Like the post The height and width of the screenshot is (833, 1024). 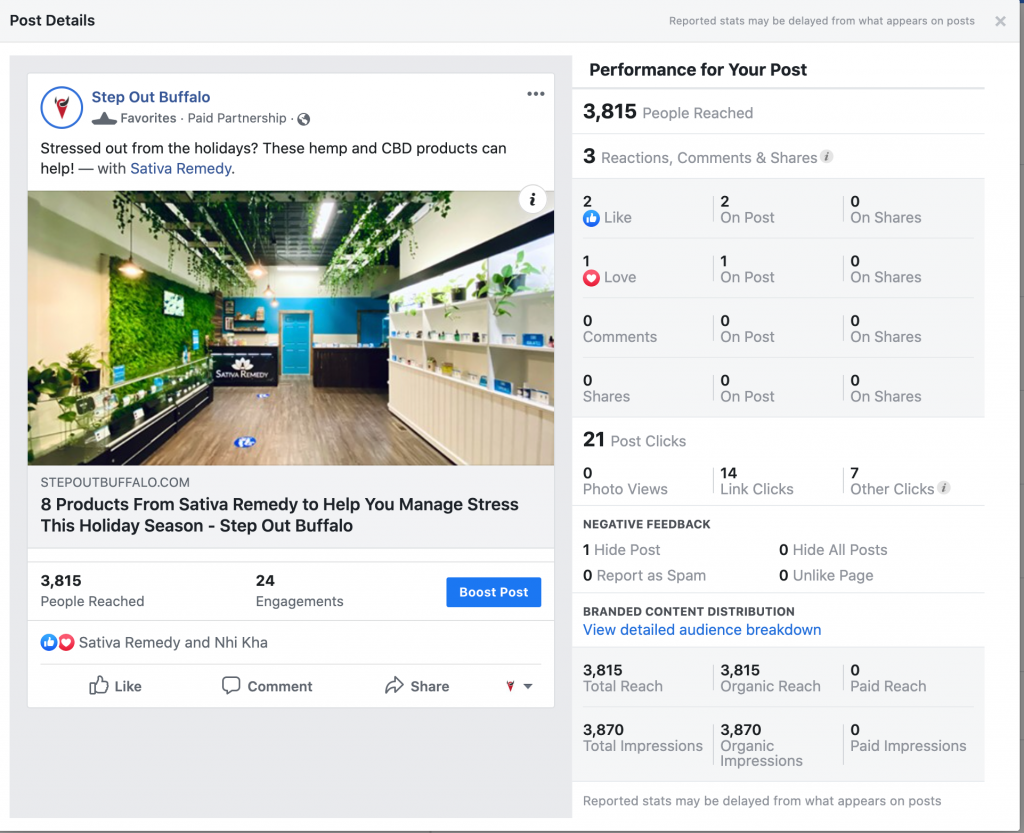pos(116,686)
